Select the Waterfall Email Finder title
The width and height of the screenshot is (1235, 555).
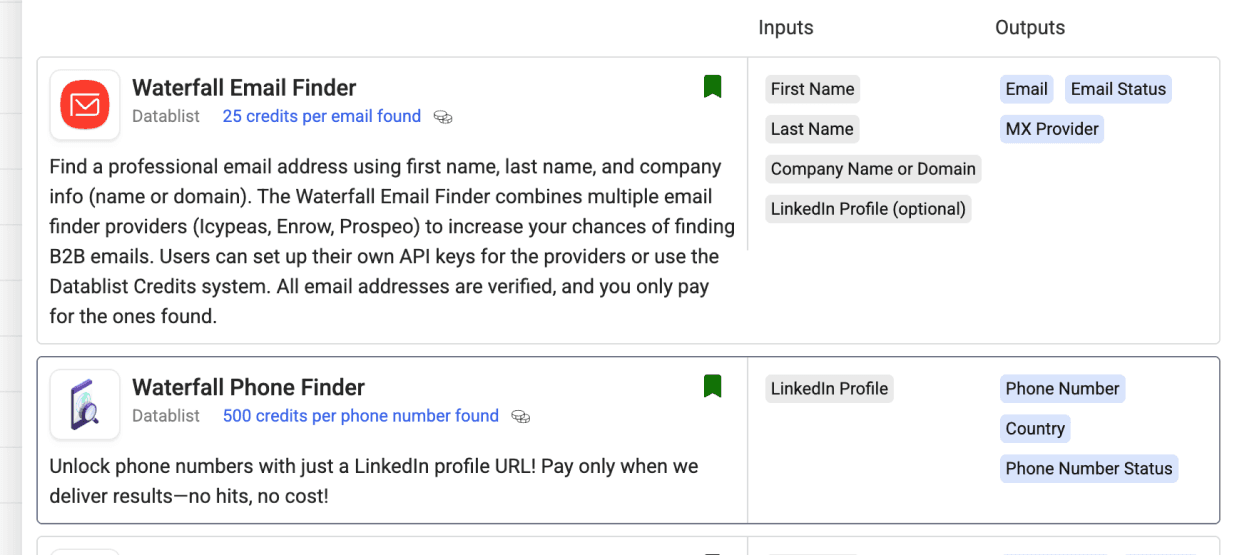point(244,88)
